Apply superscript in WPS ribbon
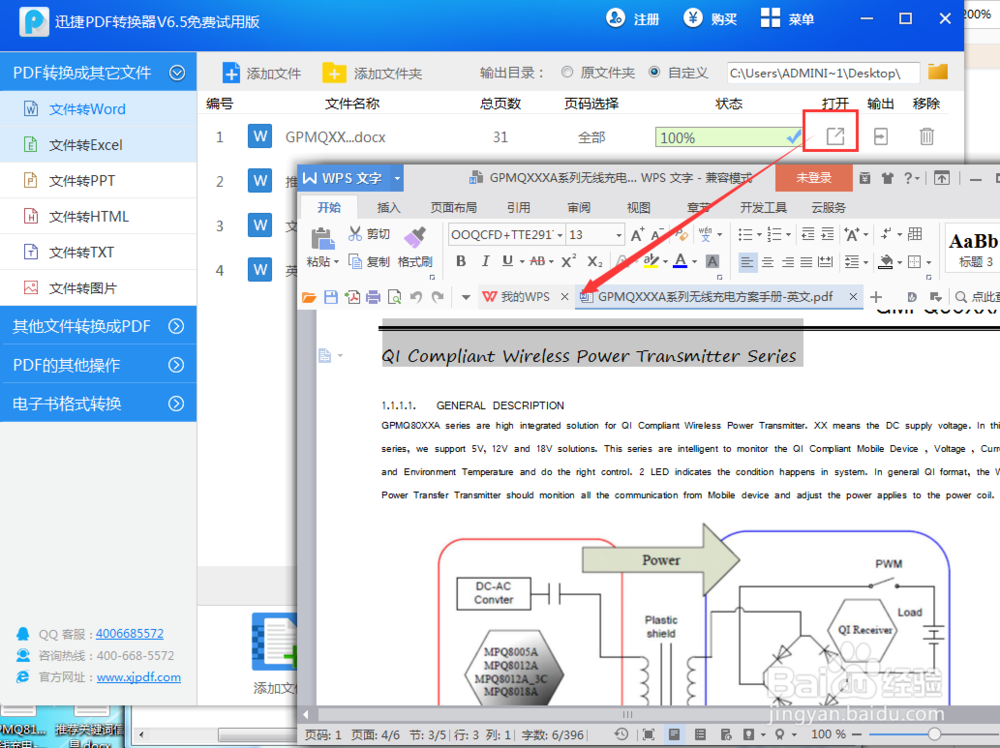This screenshot has width=1000, height=748. point(568,261)
